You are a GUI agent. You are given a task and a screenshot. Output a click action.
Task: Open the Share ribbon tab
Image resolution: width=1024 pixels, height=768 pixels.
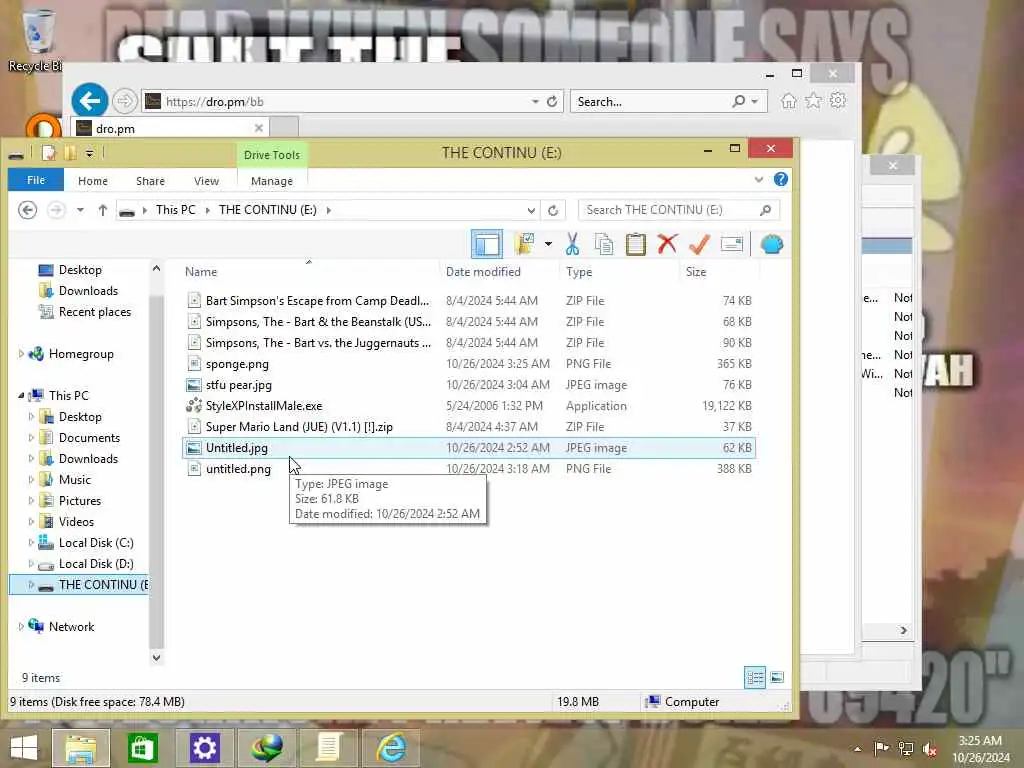(x=150, y=181)
